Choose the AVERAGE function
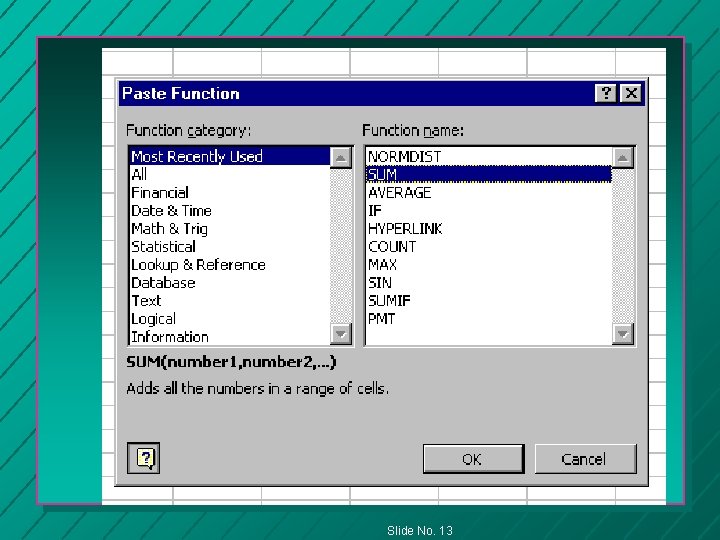The width and height of the screenshot is (720, 540). pyautogui.click(x=489, y=192)
